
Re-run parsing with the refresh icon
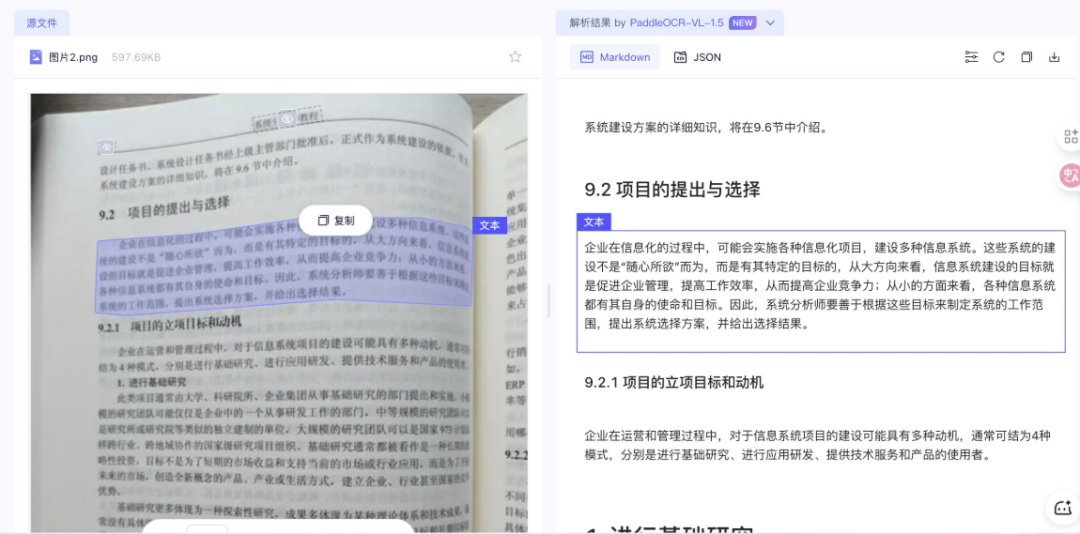coord(999,57)
